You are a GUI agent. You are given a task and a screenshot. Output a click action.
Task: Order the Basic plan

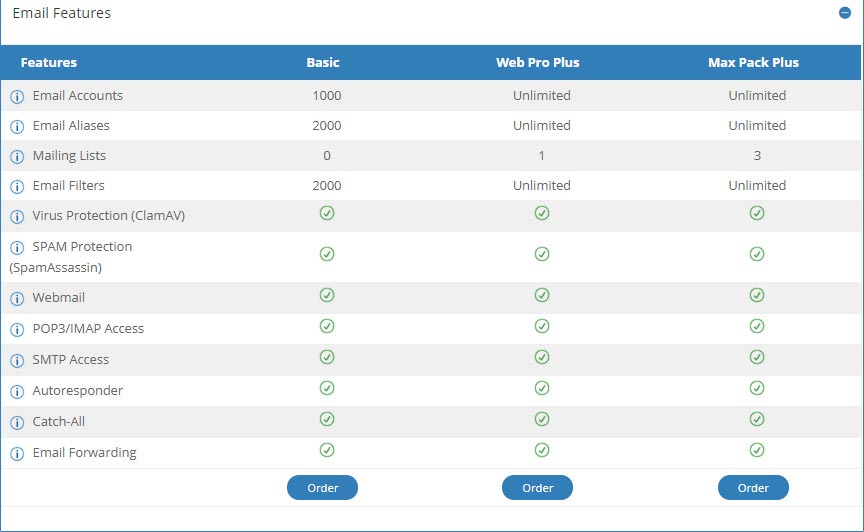322,488
